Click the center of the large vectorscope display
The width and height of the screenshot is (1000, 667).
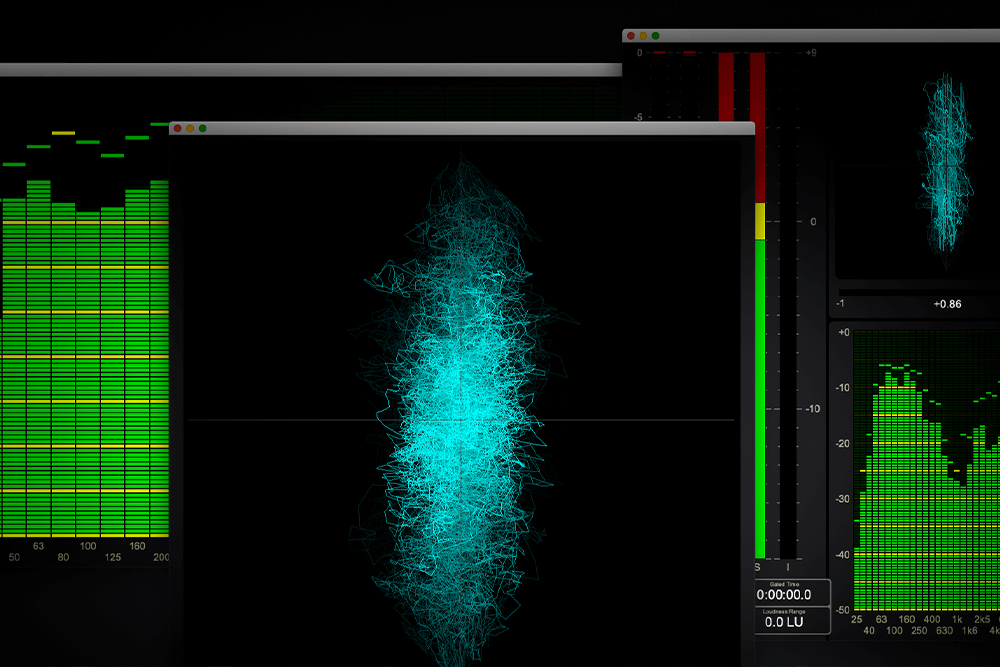pos(460,420)
